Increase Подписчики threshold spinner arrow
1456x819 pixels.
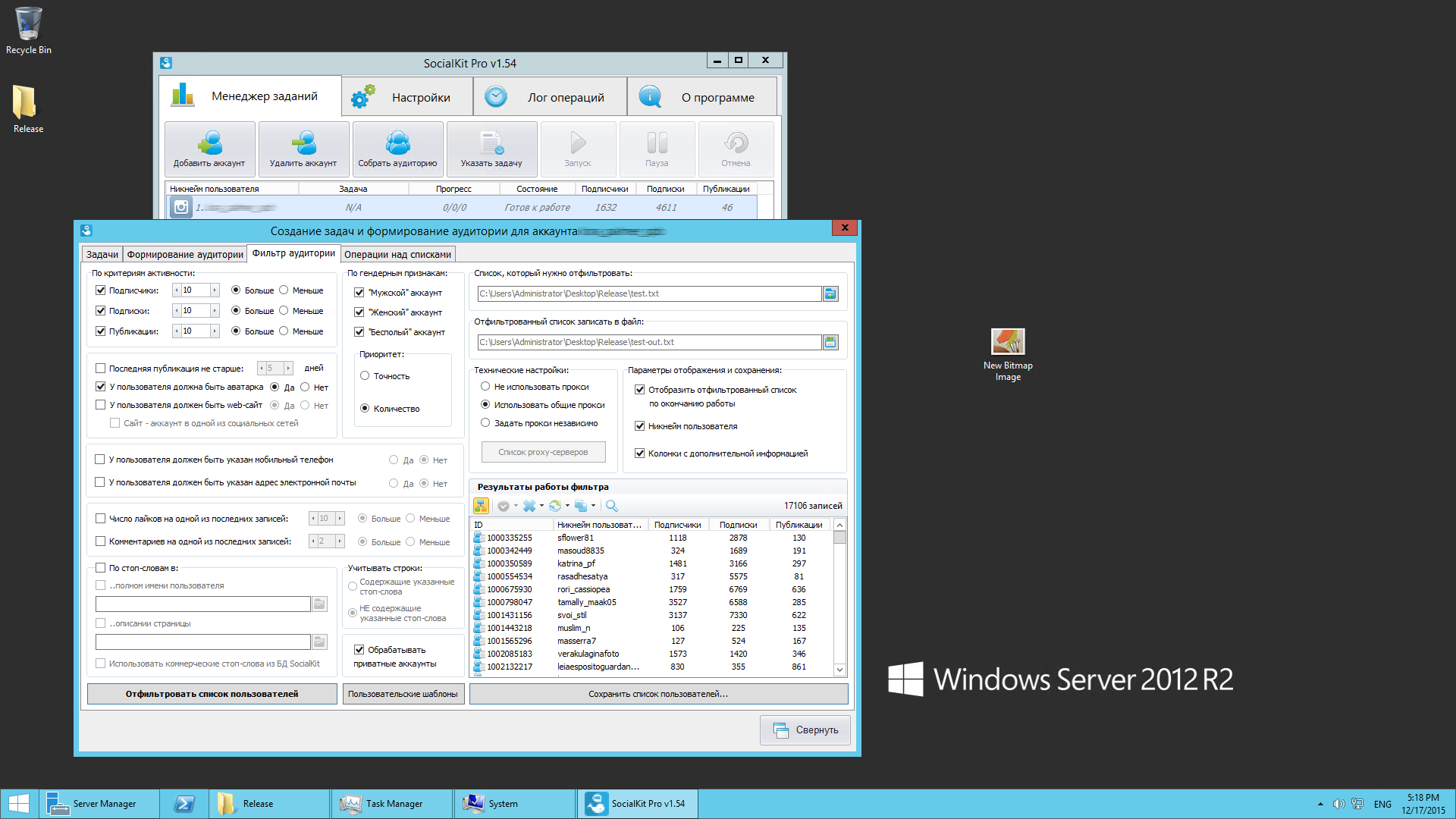[215, 290]
